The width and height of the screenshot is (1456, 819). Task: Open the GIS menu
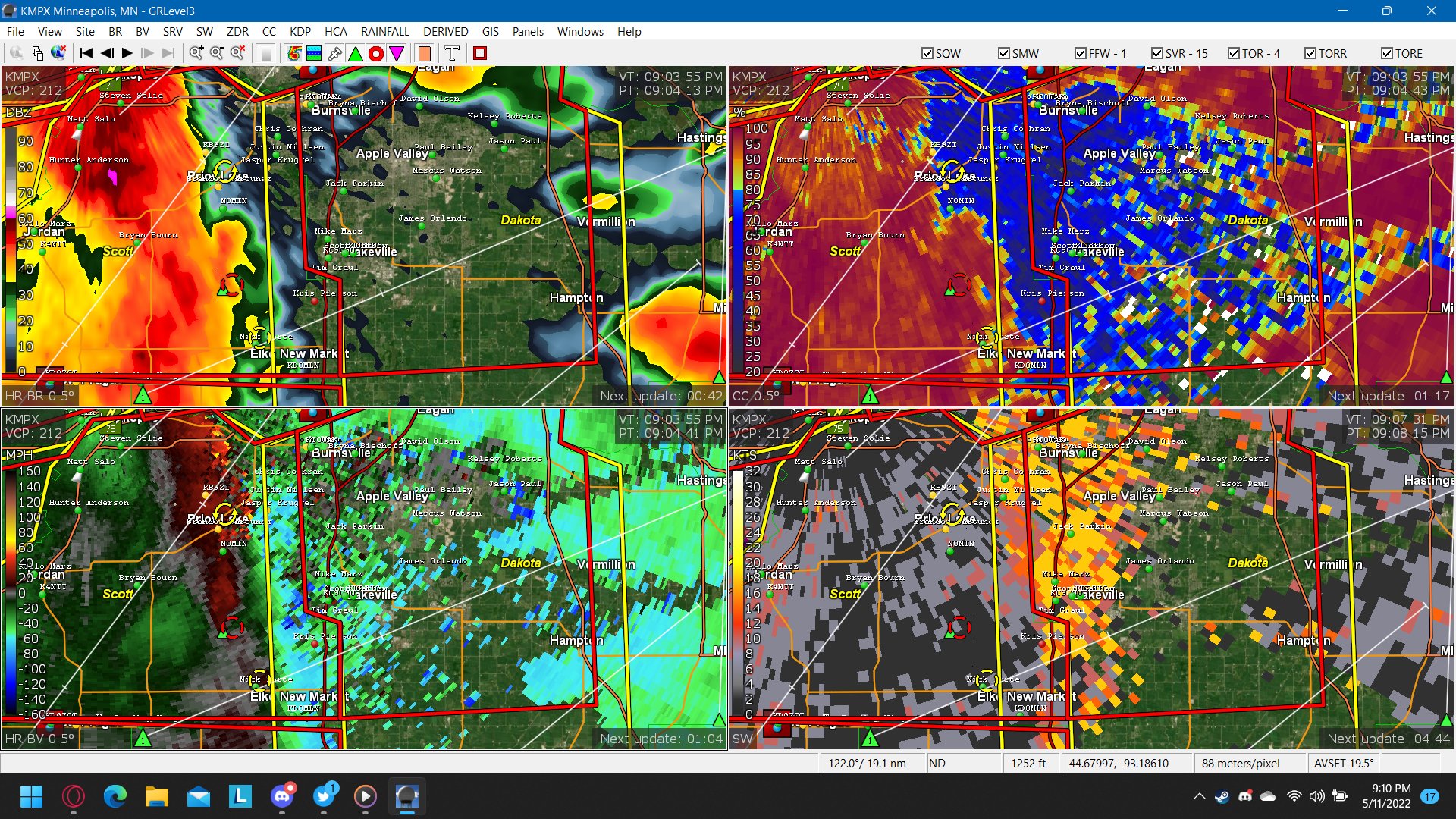(490, 32)
